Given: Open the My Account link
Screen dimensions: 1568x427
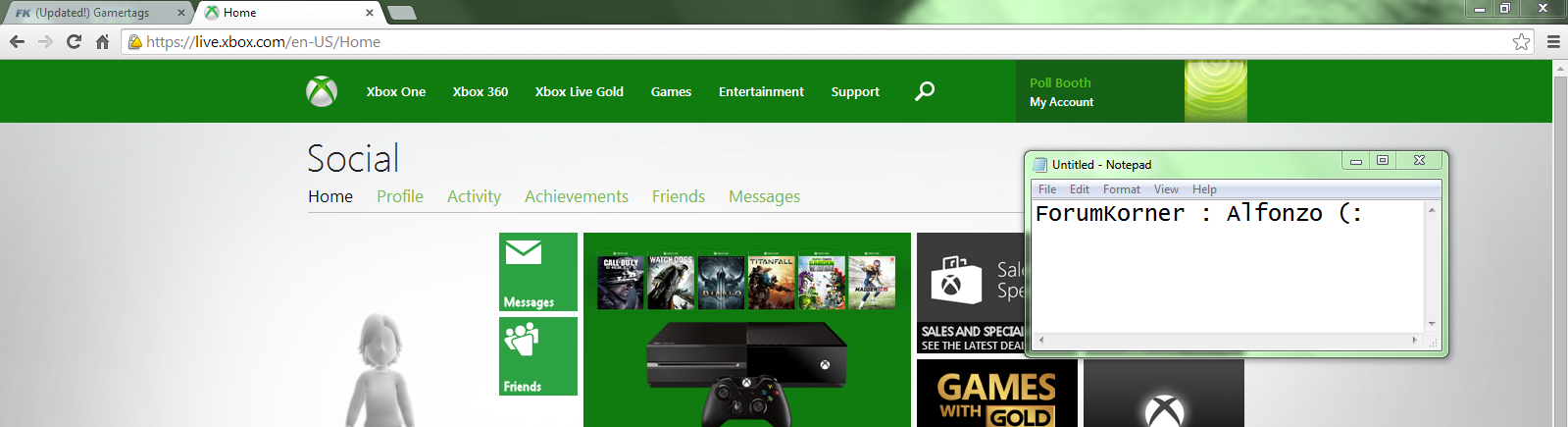Looking at the screenshot, I should (x=1061, y=102).
